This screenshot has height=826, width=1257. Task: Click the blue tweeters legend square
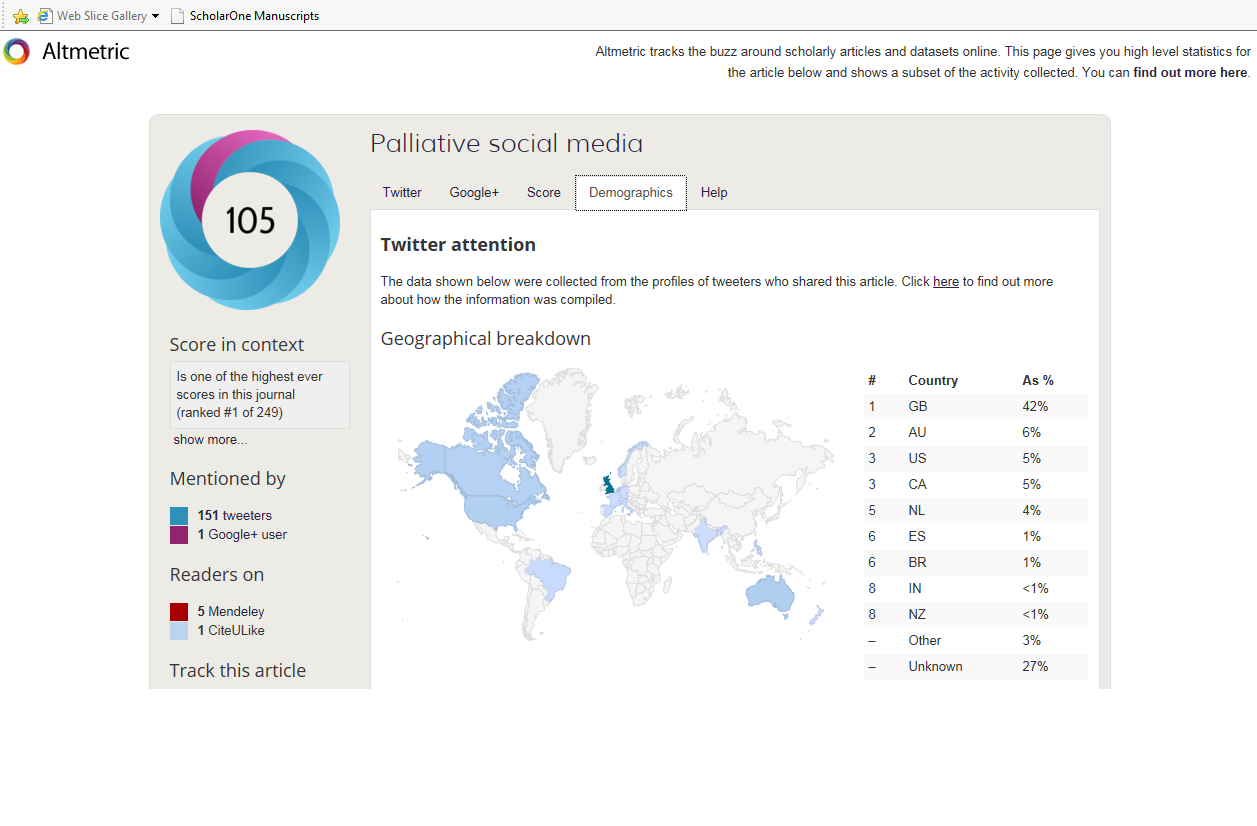179,516
